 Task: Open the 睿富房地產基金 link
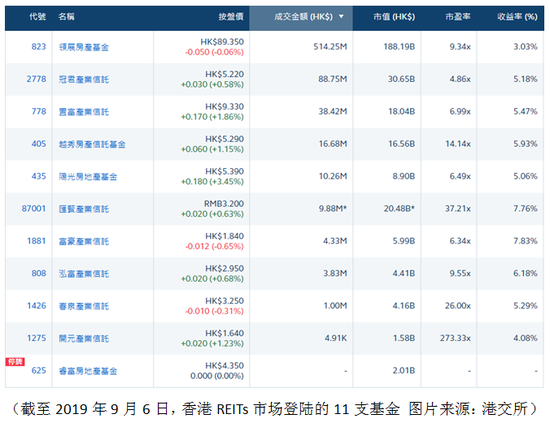88,371
